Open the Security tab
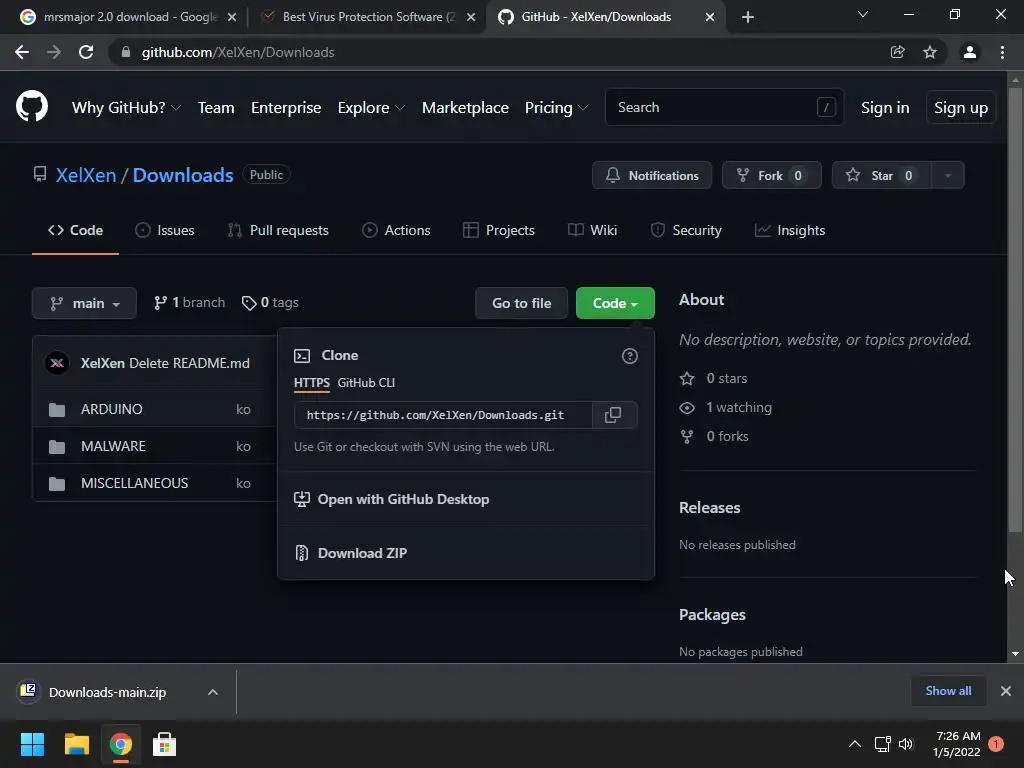Viewport: 1024px width, 768px height. coord(686,231)
